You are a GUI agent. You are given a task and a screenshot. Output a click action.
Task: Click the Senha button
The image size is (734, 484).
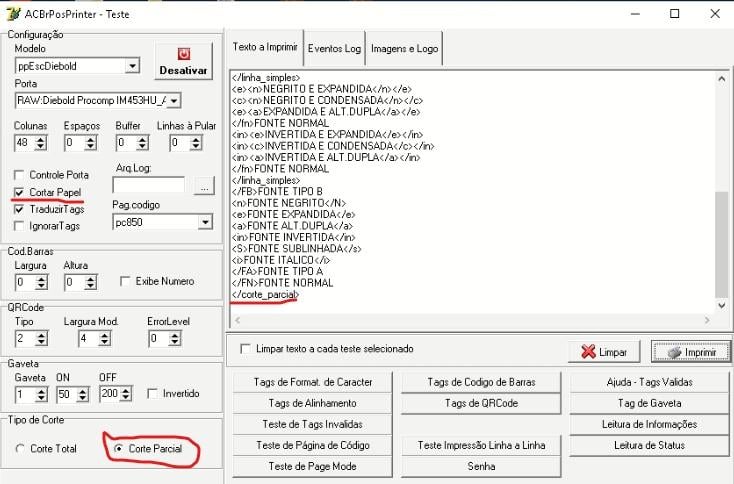click(481, 466)
